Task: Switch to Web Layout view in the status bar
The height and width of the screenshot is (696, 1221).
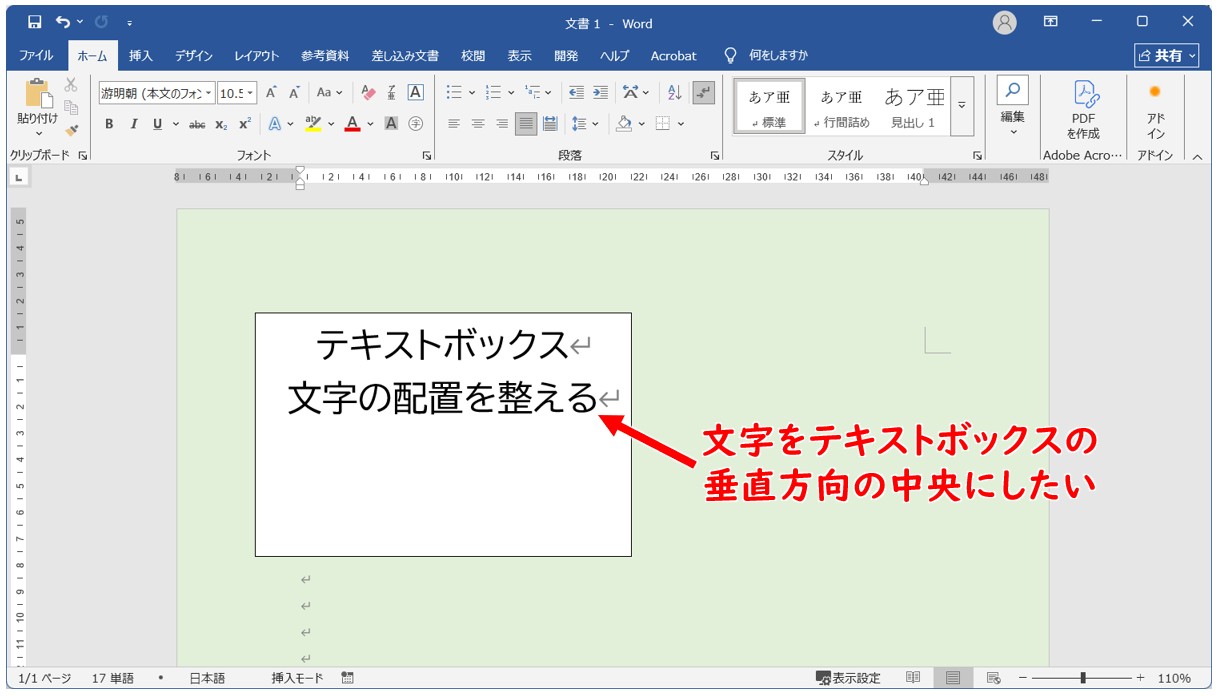Action: 993,678
